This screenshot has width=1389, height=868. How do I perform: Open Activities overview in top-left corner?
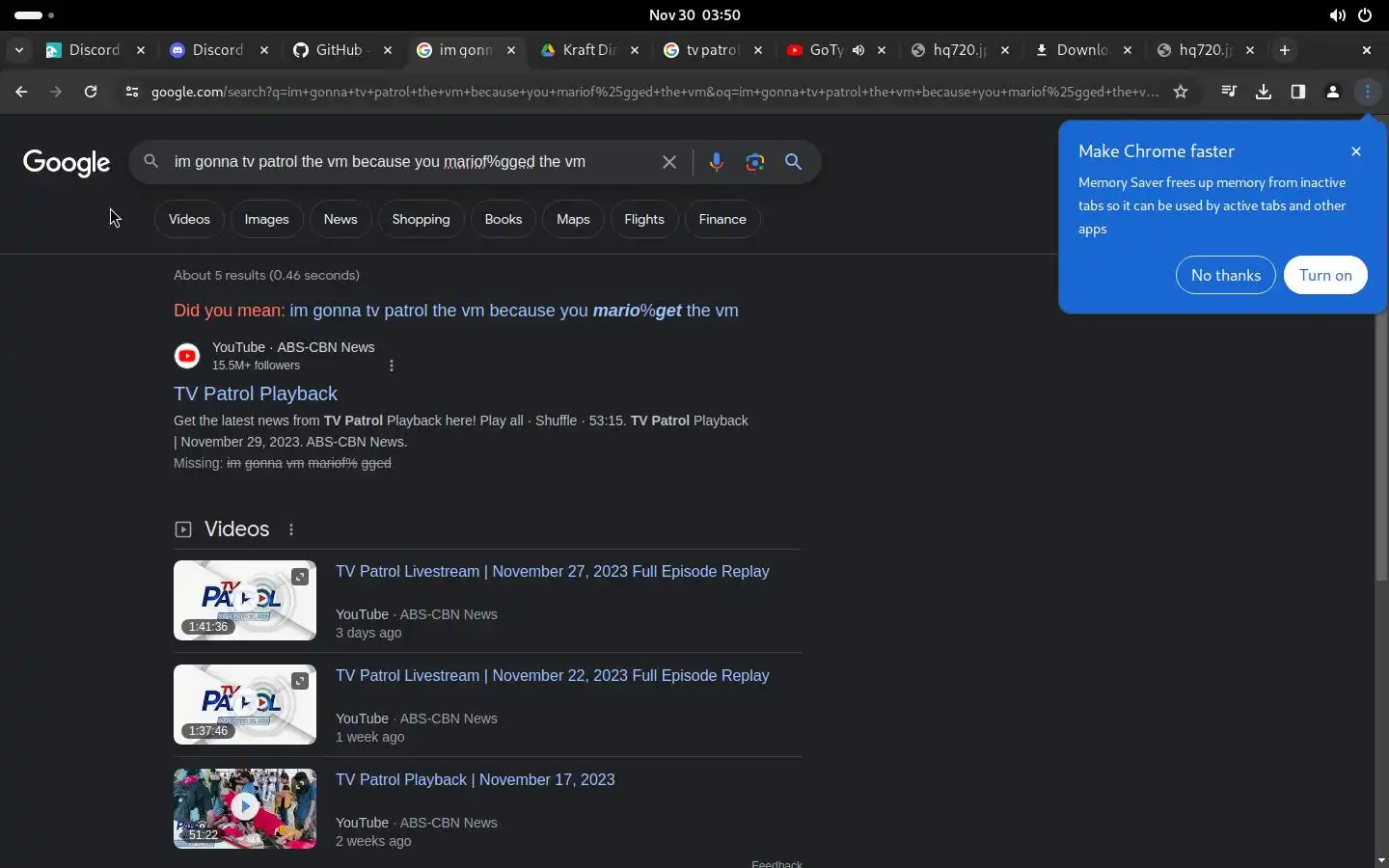coord(34,15)
